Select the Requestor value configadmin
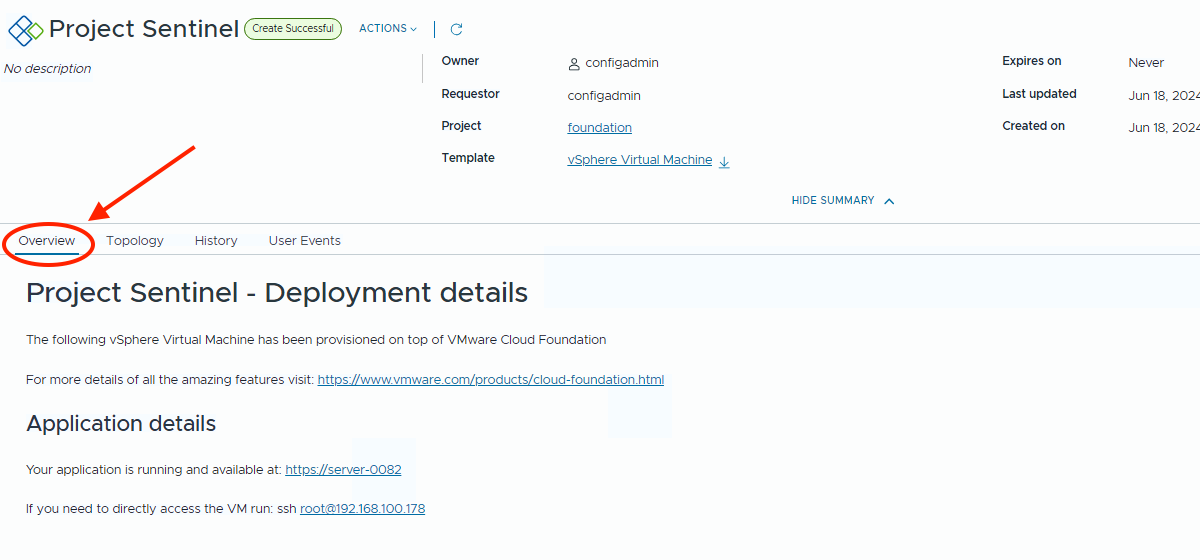 604,96
